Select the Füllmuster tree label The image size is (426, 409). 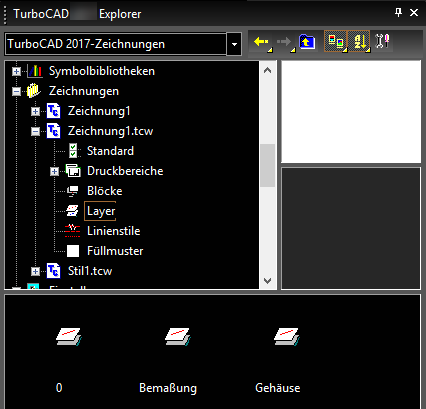click(115, 251)
